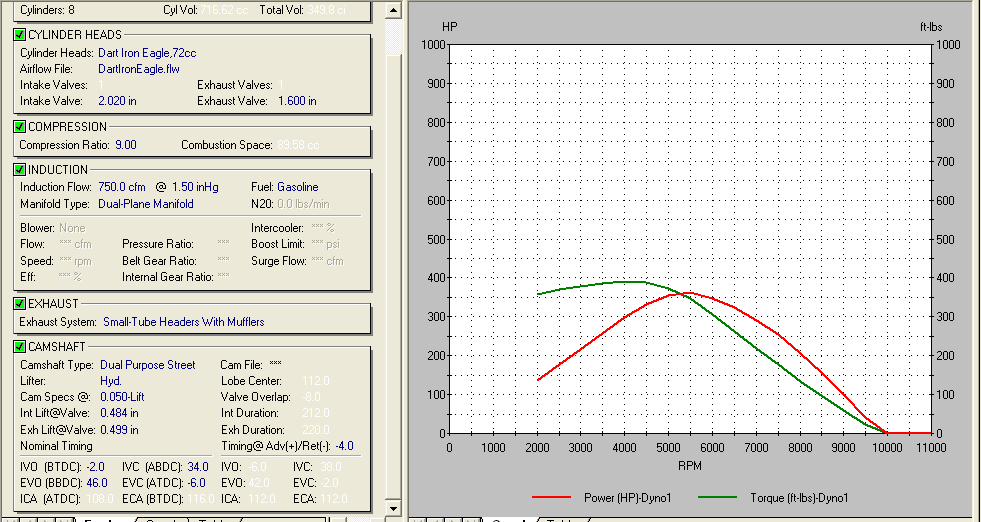
Task: Toggle the COMPRESSION category checkbox
Action: coord(20,127)
